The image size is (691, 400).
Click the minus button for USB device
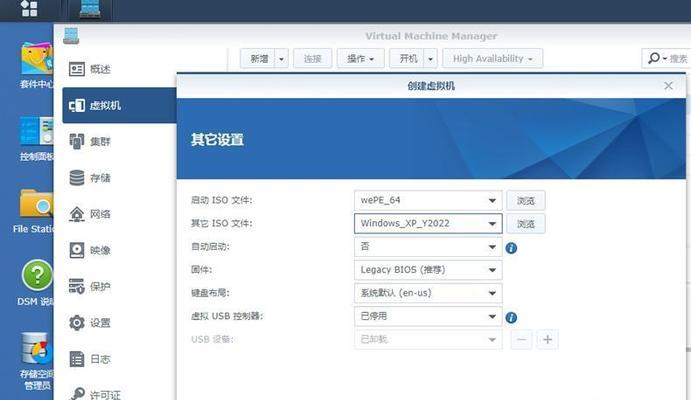click(521, 340)
